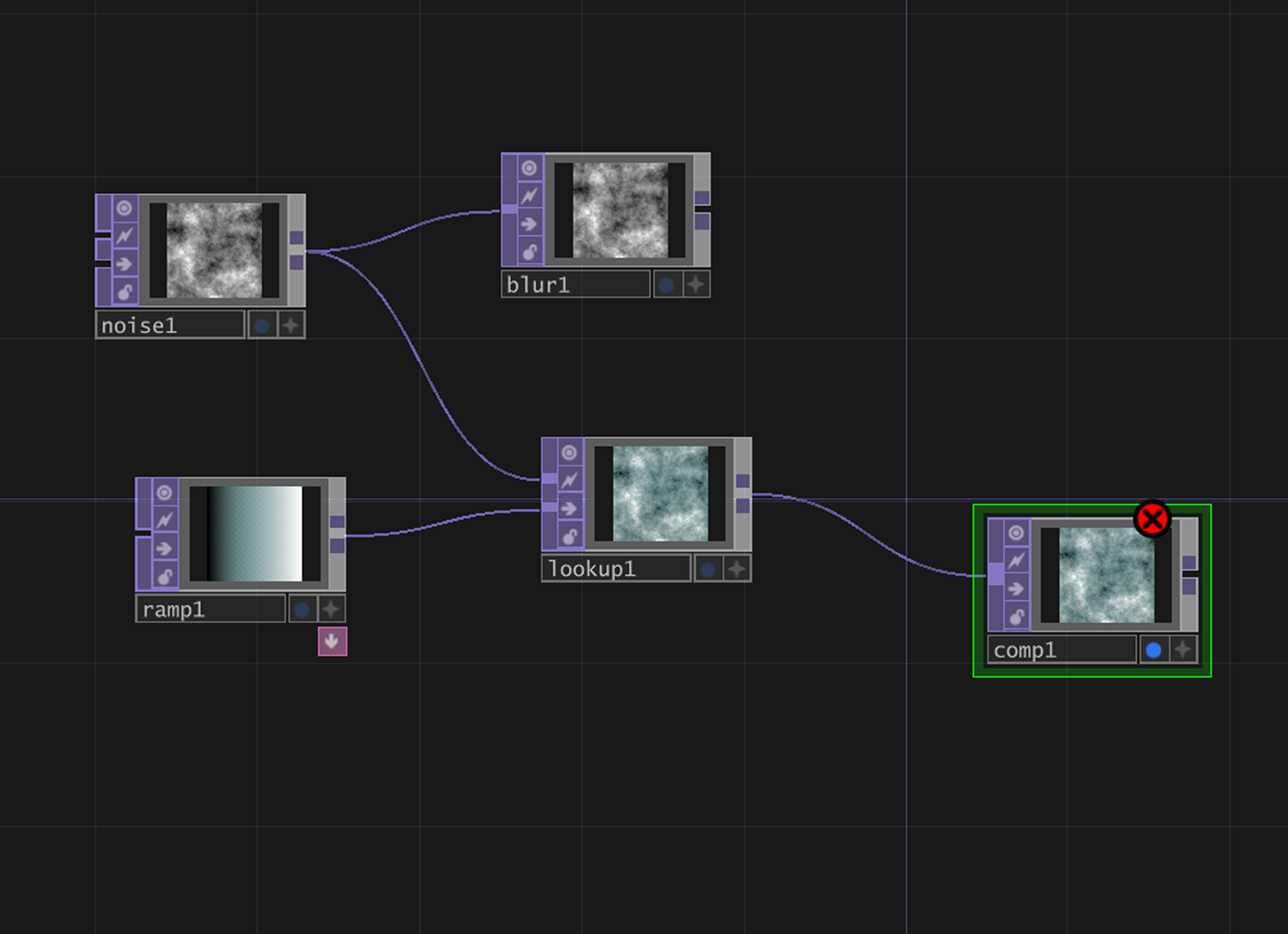The width and height of the screenshot is (1288, 934).
Task: Click the clone immune flag on lookup1
Action: 569,480
